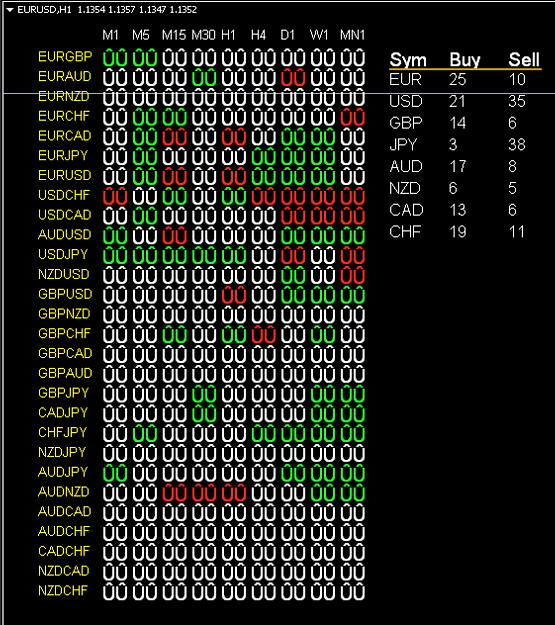Click the NZDCAD pair label
The image size is (555, 625).
point(64,571)
